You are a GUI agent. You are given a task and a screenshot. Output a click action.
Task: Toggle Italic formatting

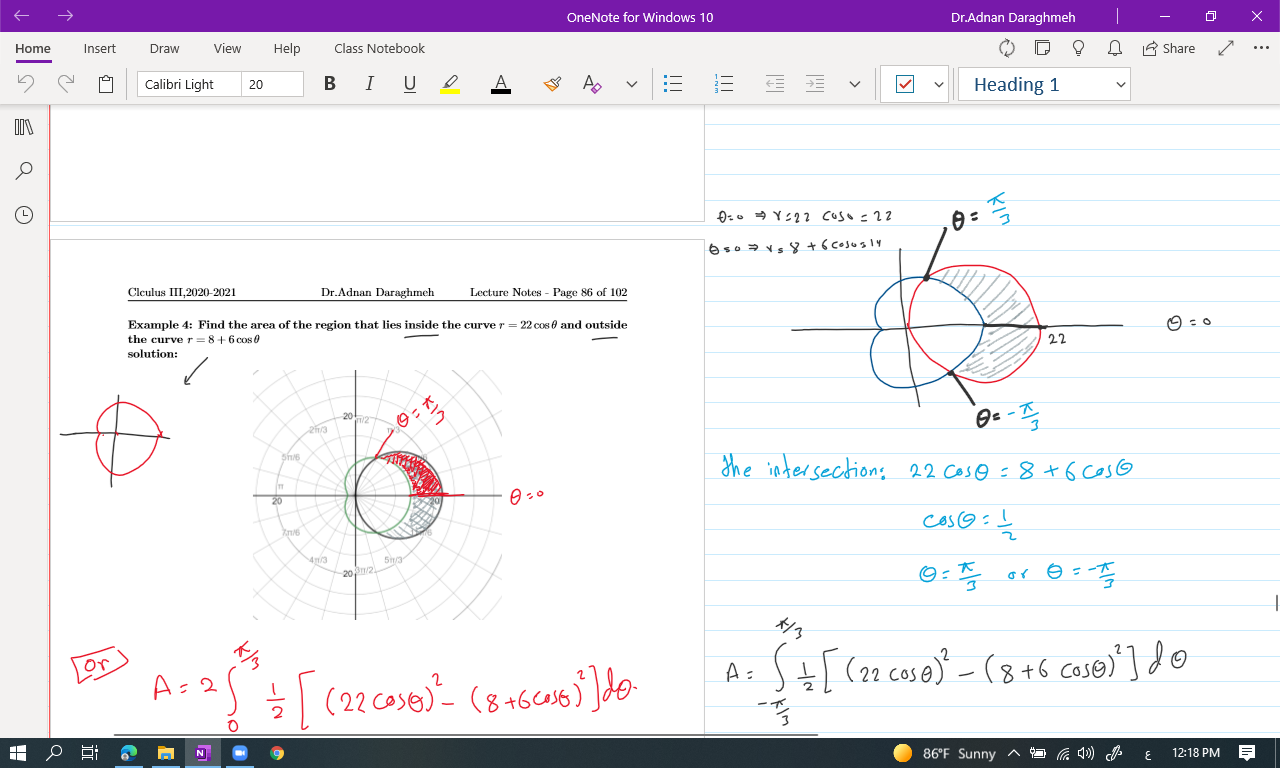click(x=369, y=84)
